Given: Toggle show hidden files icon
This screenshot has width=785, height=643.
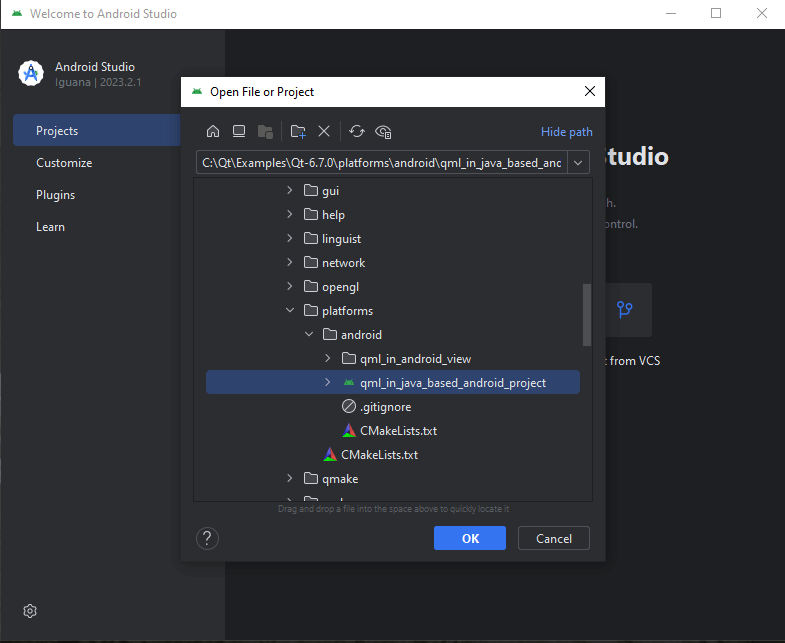Looking at the screenshot, I should (x=383, y=131).
